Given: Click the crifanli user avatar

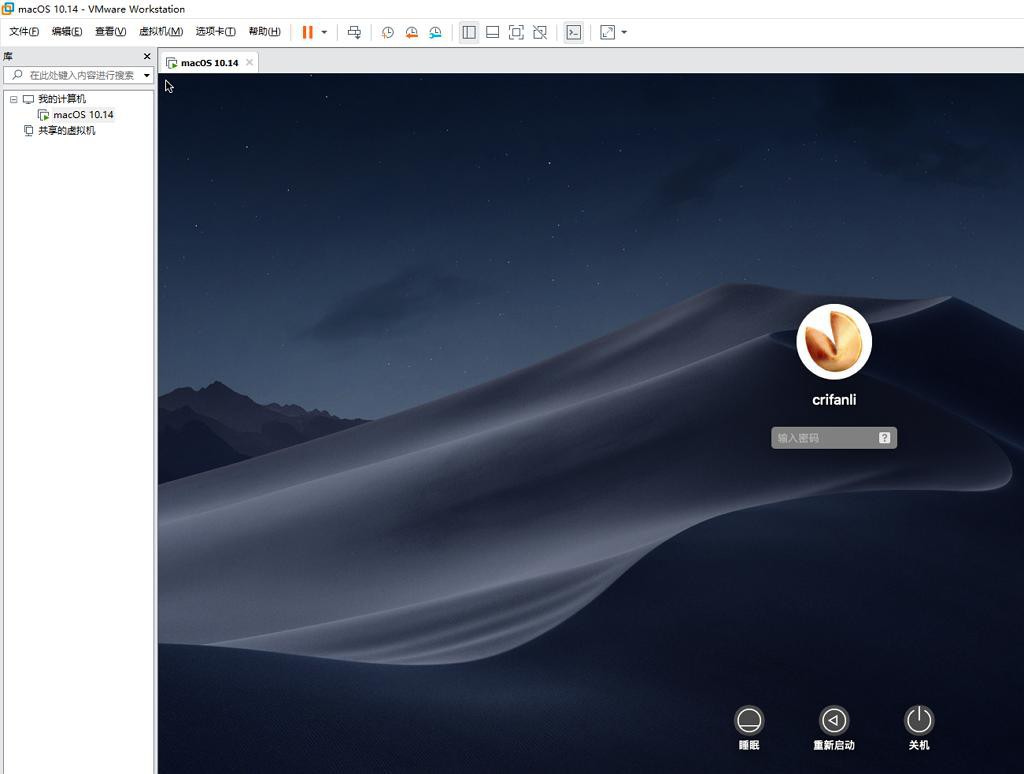Looking at the screenshot, I should click(x=834, y=342).
